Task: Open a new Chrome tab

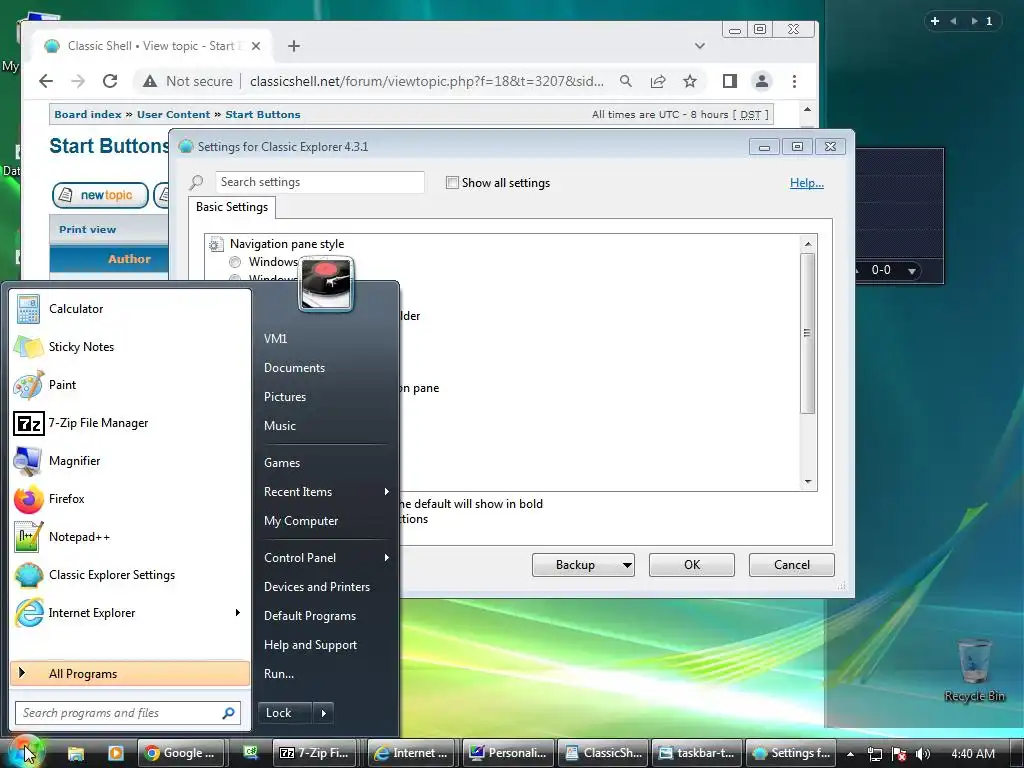Action: click(294, 46)
